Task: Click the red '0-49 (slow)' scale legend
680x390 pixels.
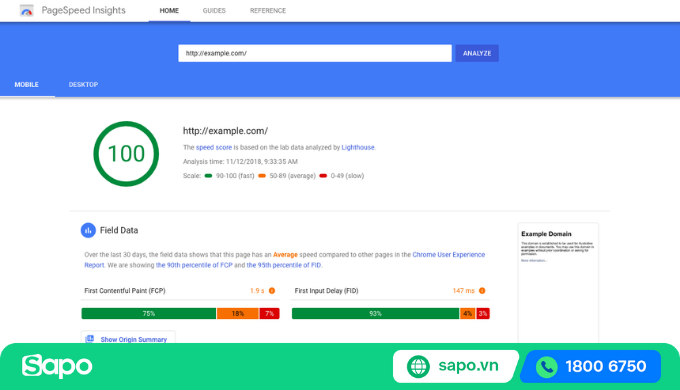Action: tap(342, 176)
